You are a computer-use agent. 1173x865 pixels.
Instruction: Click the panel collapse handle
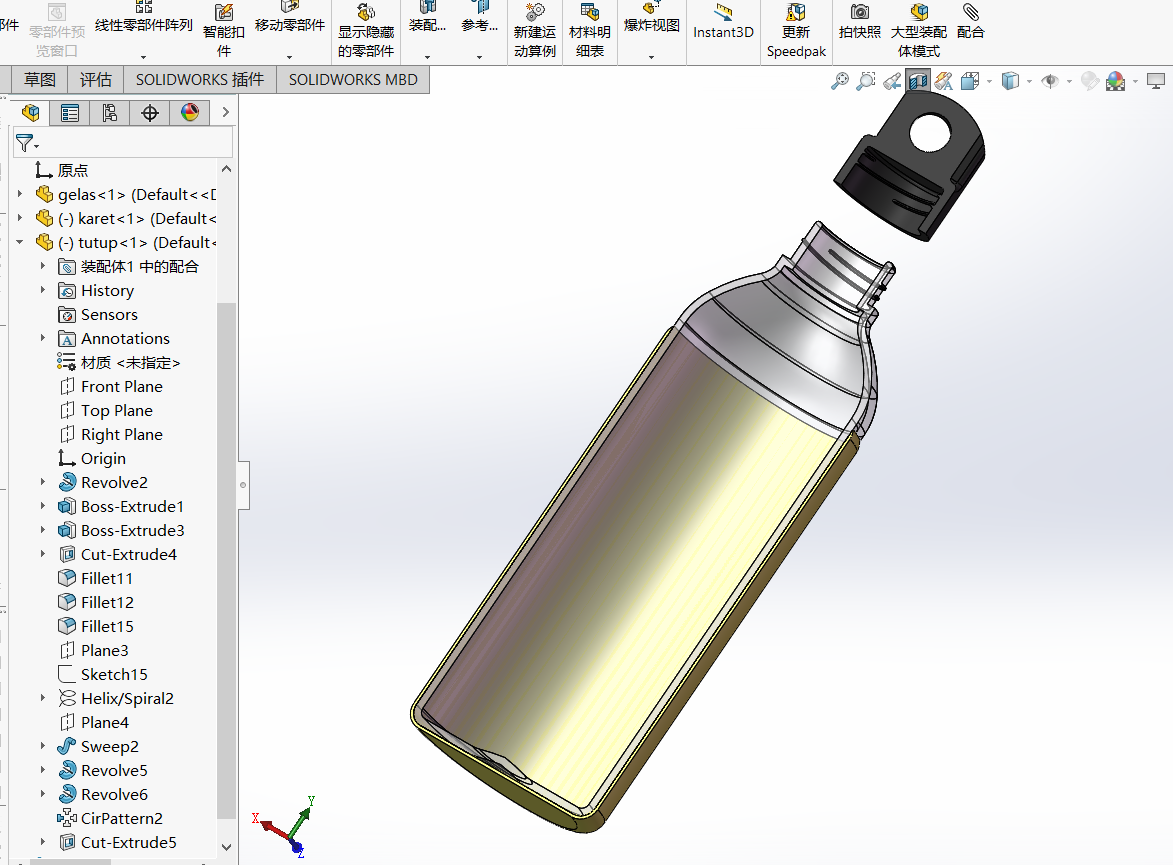pos(243,485)
